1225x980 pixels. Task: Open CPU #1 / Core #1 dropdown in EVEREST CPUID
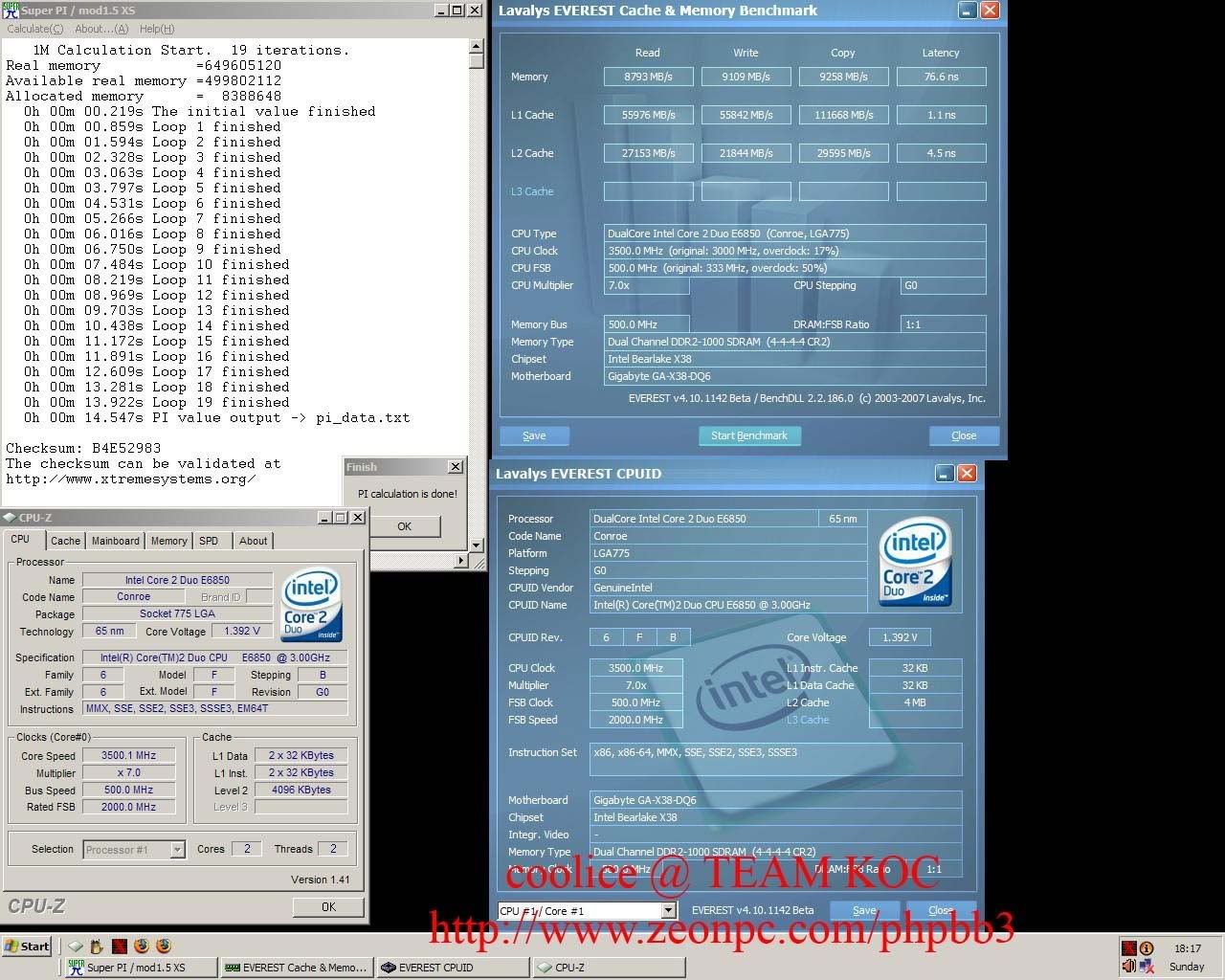pos(668,911)
